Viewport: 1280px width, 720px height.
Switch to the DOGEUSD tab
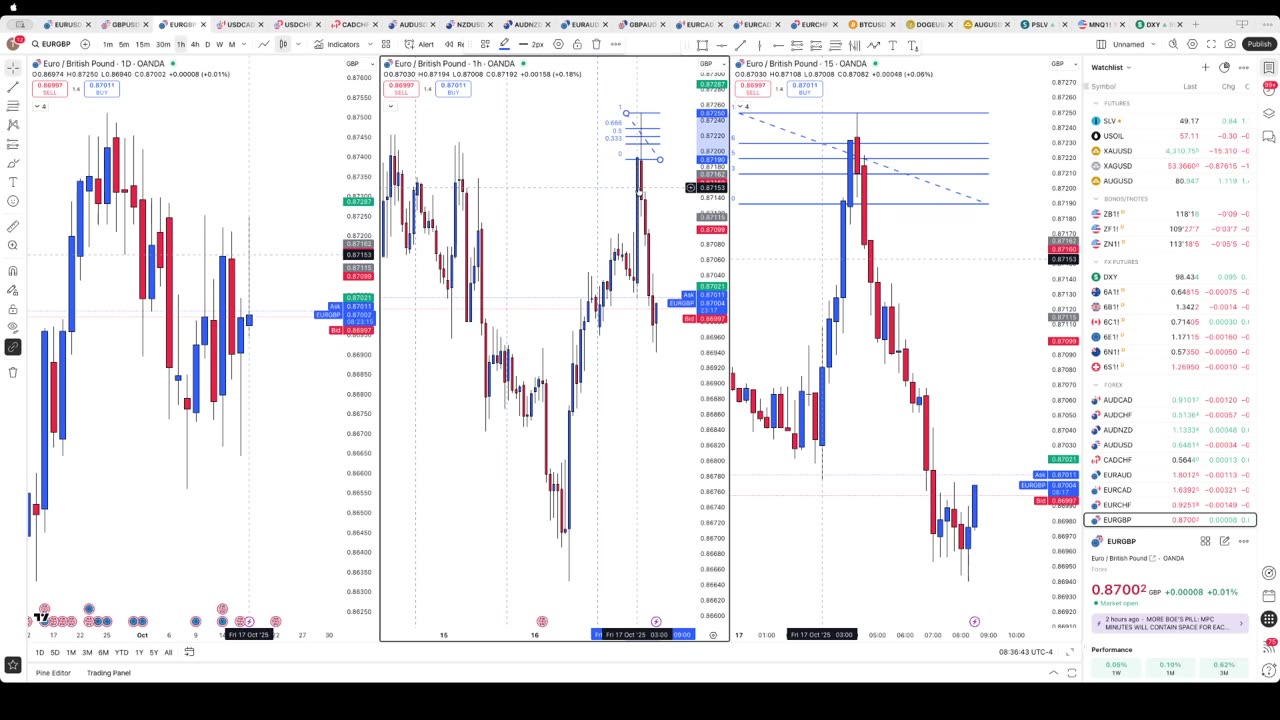tap(929, 24)
